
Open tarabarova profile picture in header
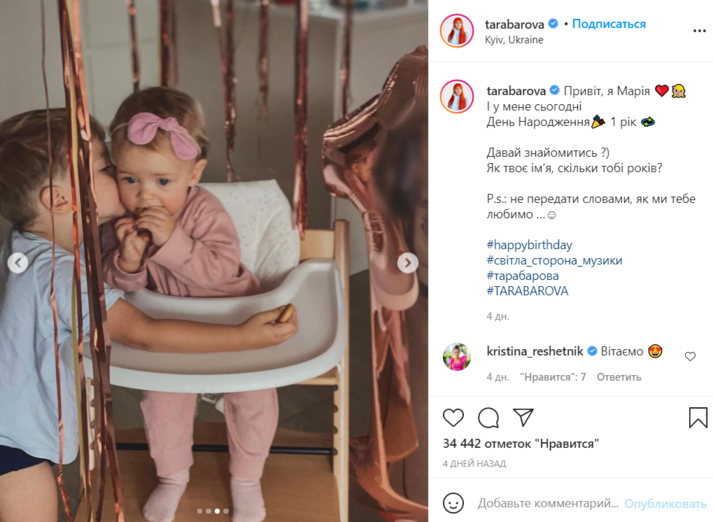tap(457, 31)
